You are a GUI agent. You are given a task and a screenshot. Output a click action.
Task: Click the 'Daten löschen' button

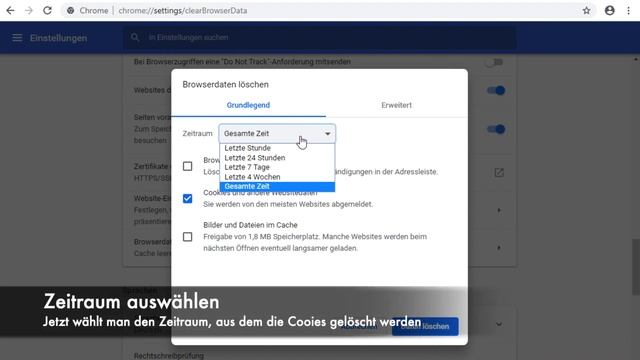(x=425, y=327)
